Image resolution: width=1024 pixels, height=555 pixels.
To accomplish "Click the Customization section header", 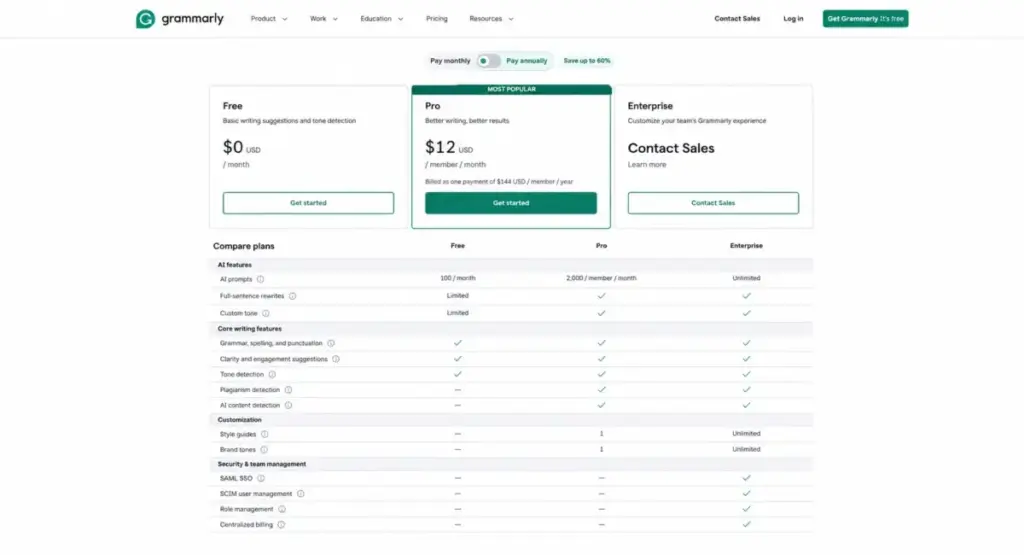I will tap(239, 420).
